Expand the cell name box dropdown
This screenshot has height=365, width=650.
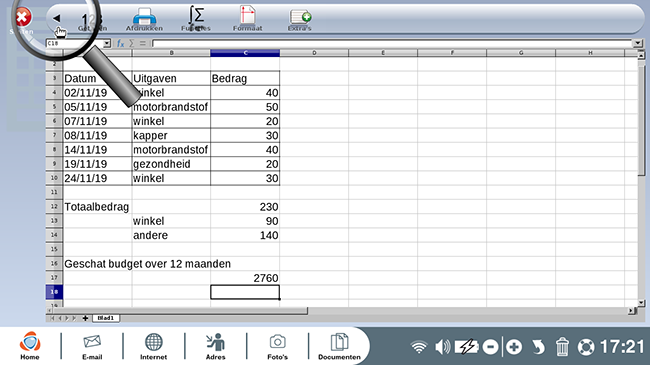(x=107, y=43)
